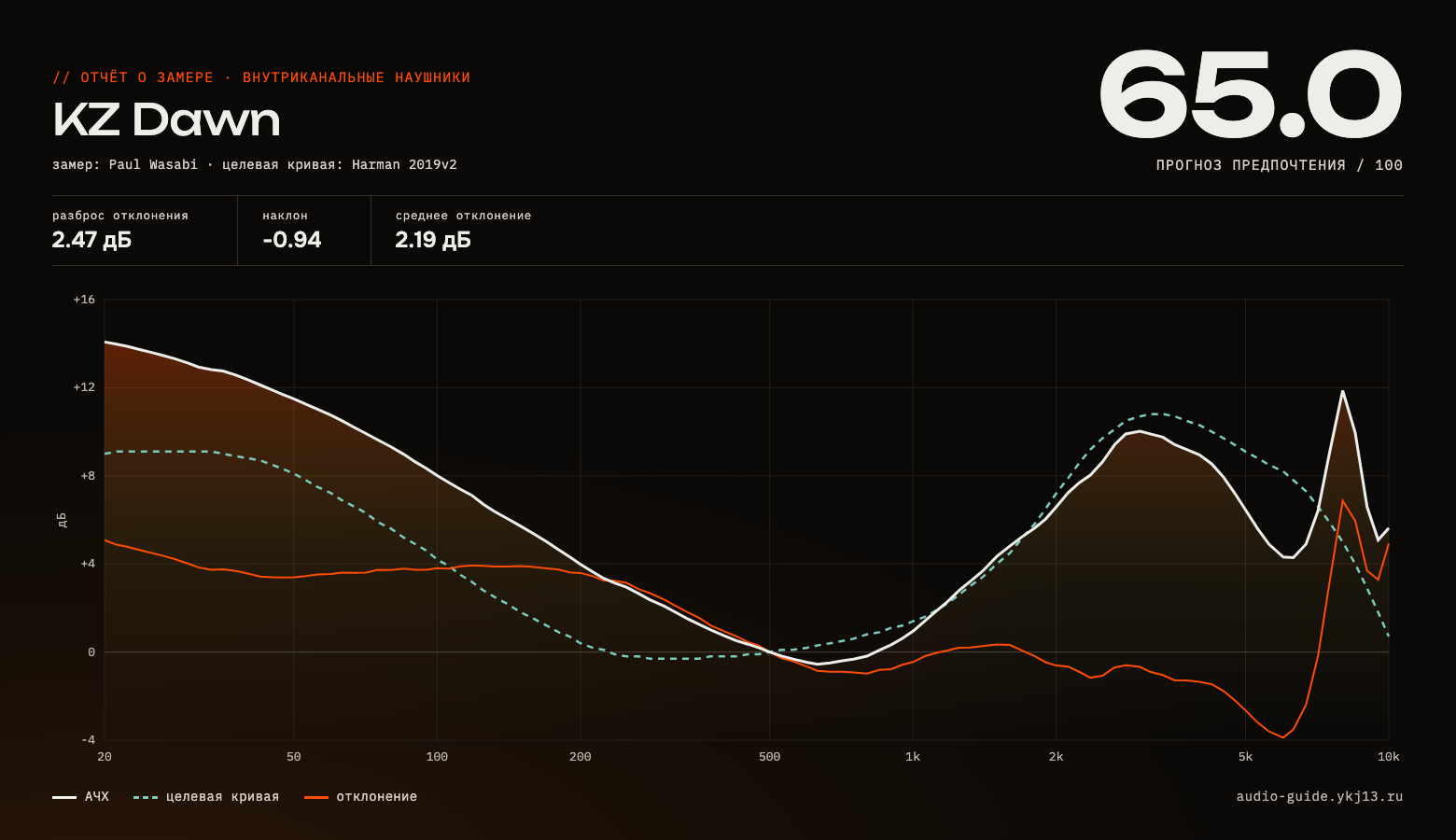
Task: Select the отклонение legend label
Action: pos(377,797)
